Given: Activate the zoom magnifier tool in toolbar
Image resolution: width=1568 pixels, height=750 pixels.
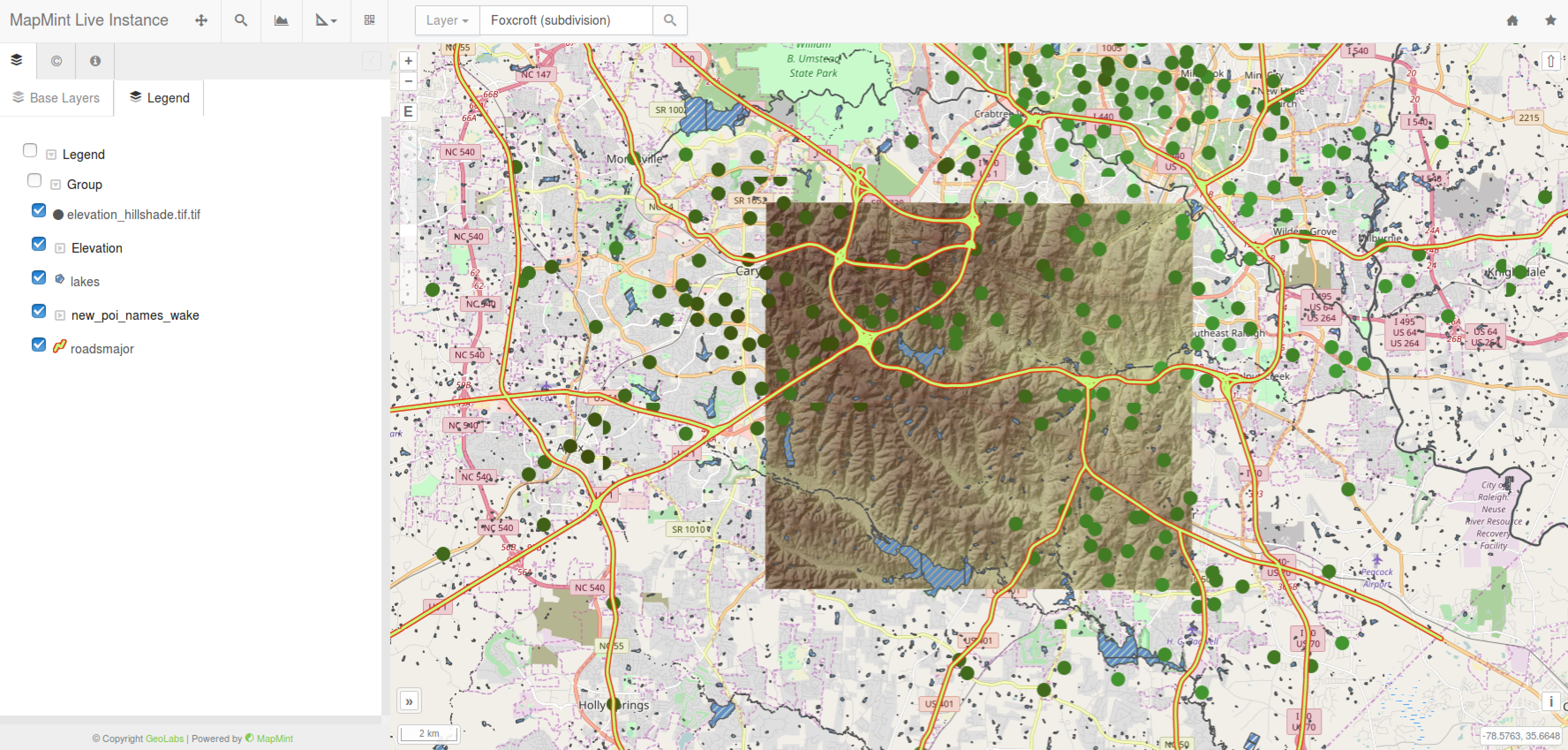Looking at the screenshot, I should click(241, 21).
